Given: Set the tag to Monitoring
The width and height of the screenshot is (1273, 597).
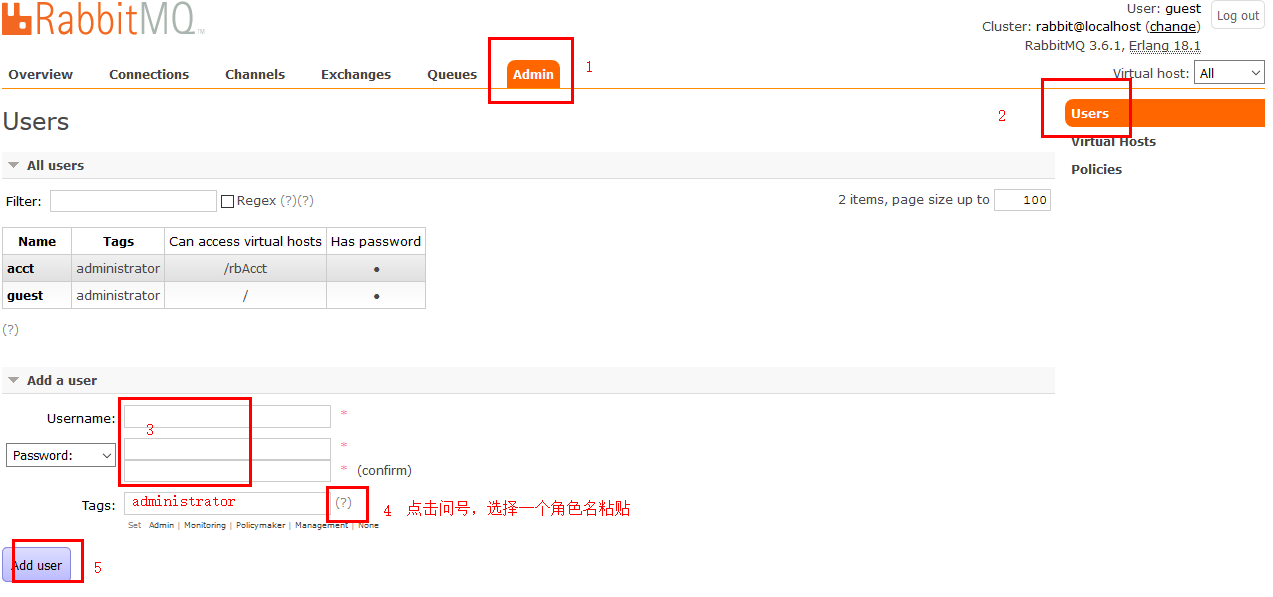Looking at the screenshot, I should (x=205, y=525).
